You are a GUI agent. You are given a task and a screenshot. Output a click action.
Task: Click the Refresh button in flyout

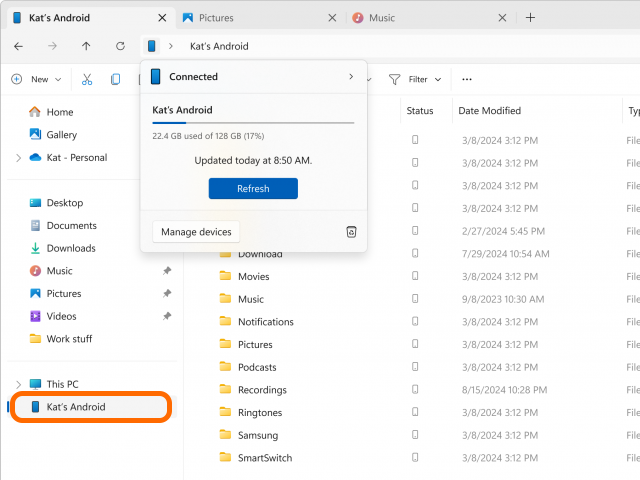(253, 189)
